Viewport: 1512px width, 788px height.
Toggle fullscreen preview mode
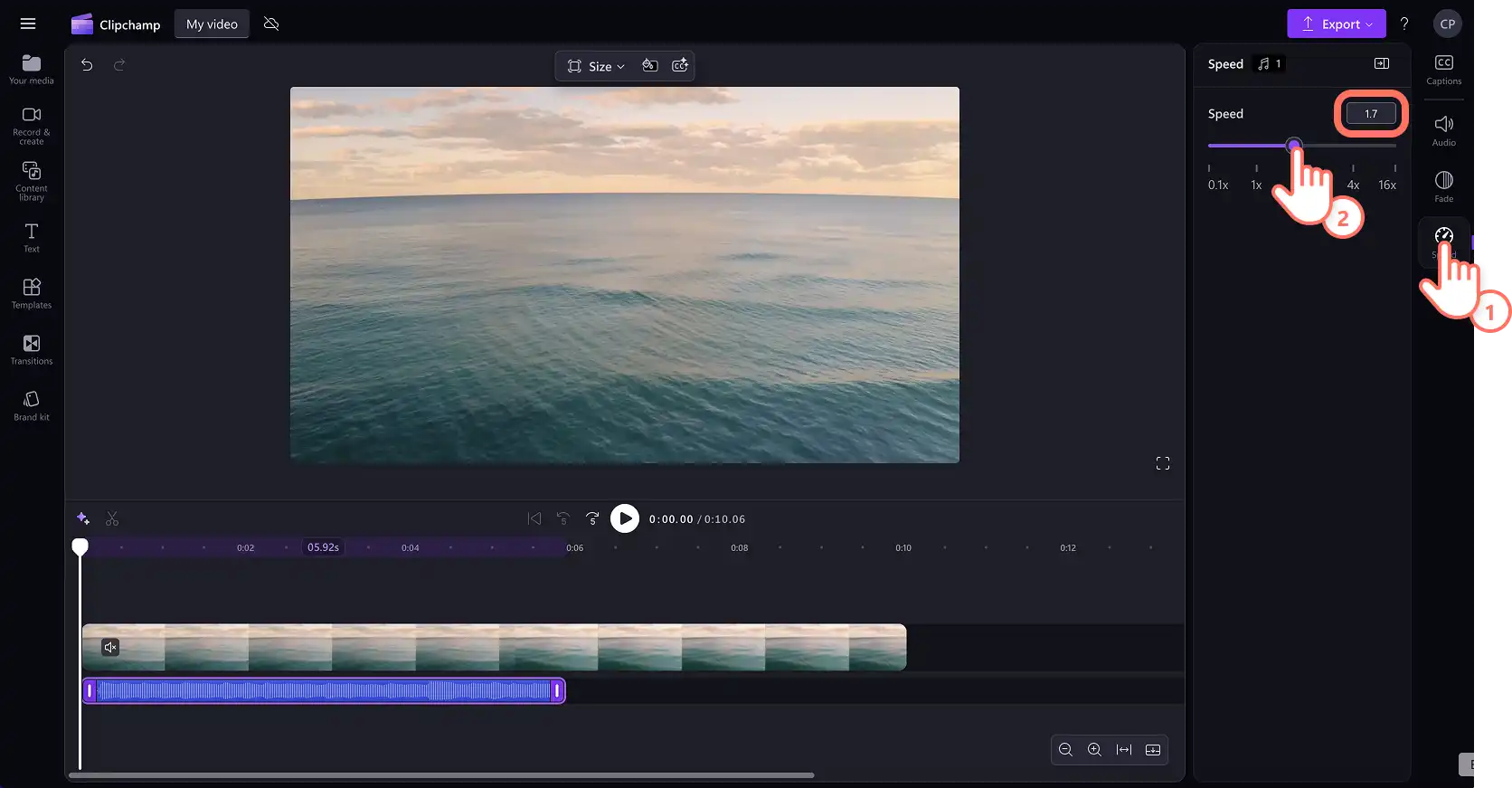tap(1163, 463)
